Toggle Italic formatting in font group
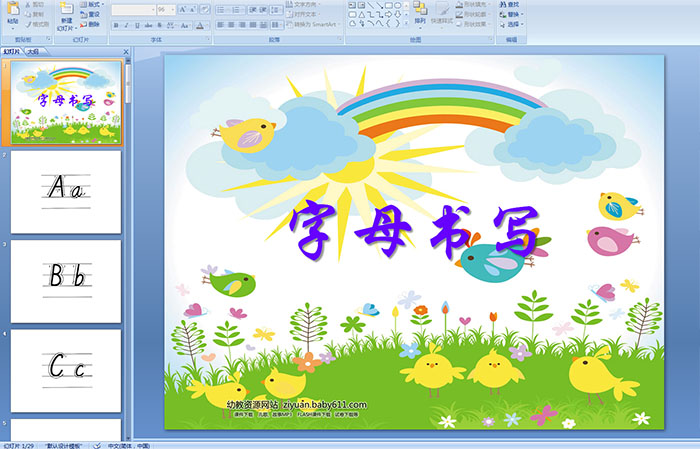The width and height of the screenshot is (700, 449). [127, 24]
